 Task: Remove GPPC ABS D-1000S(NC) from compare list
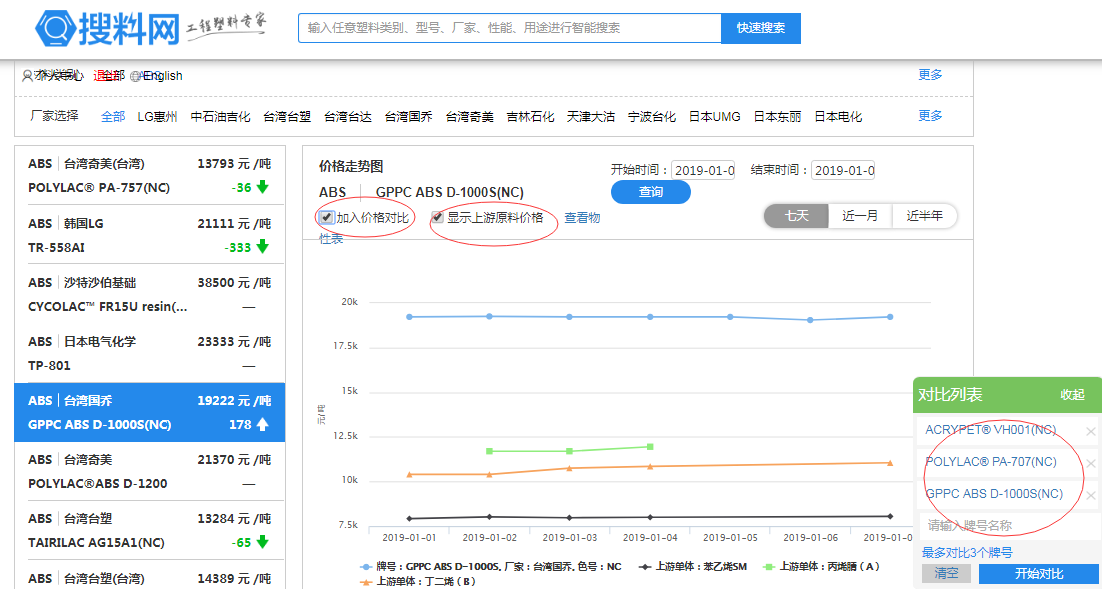(1090, 496)
